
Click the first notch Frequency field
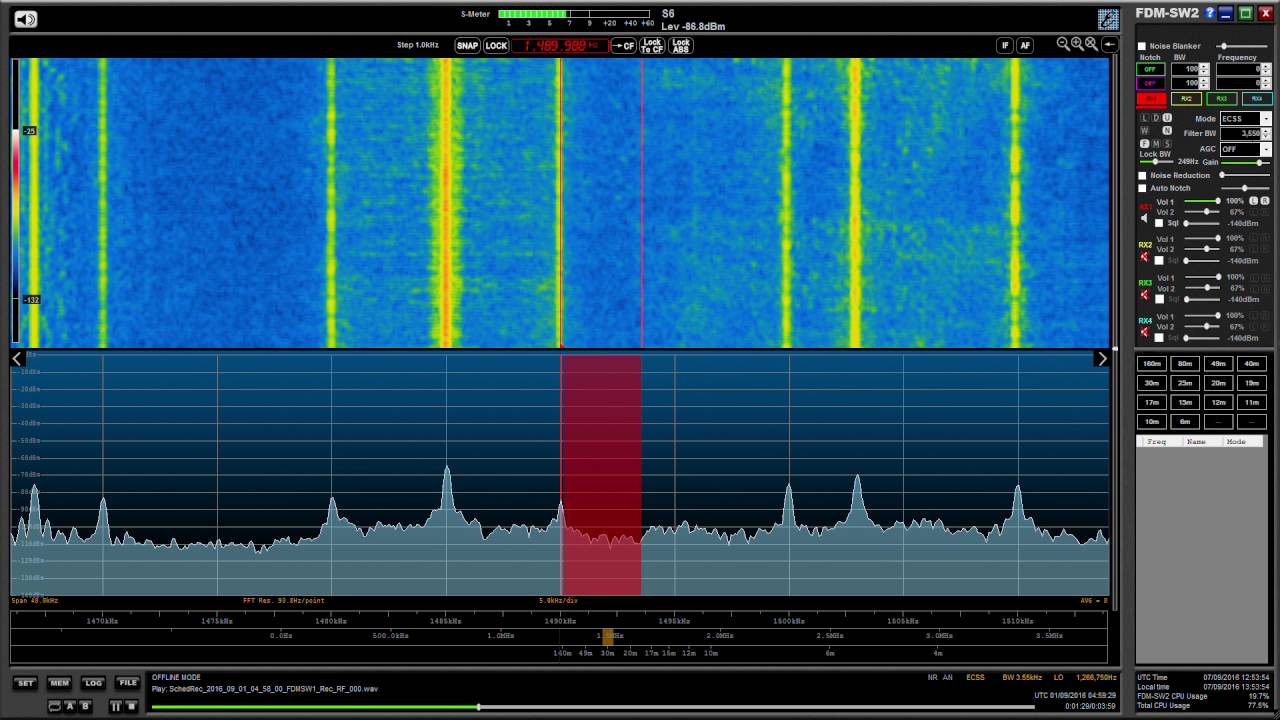pyautogui.click(x=1238, y=69)
